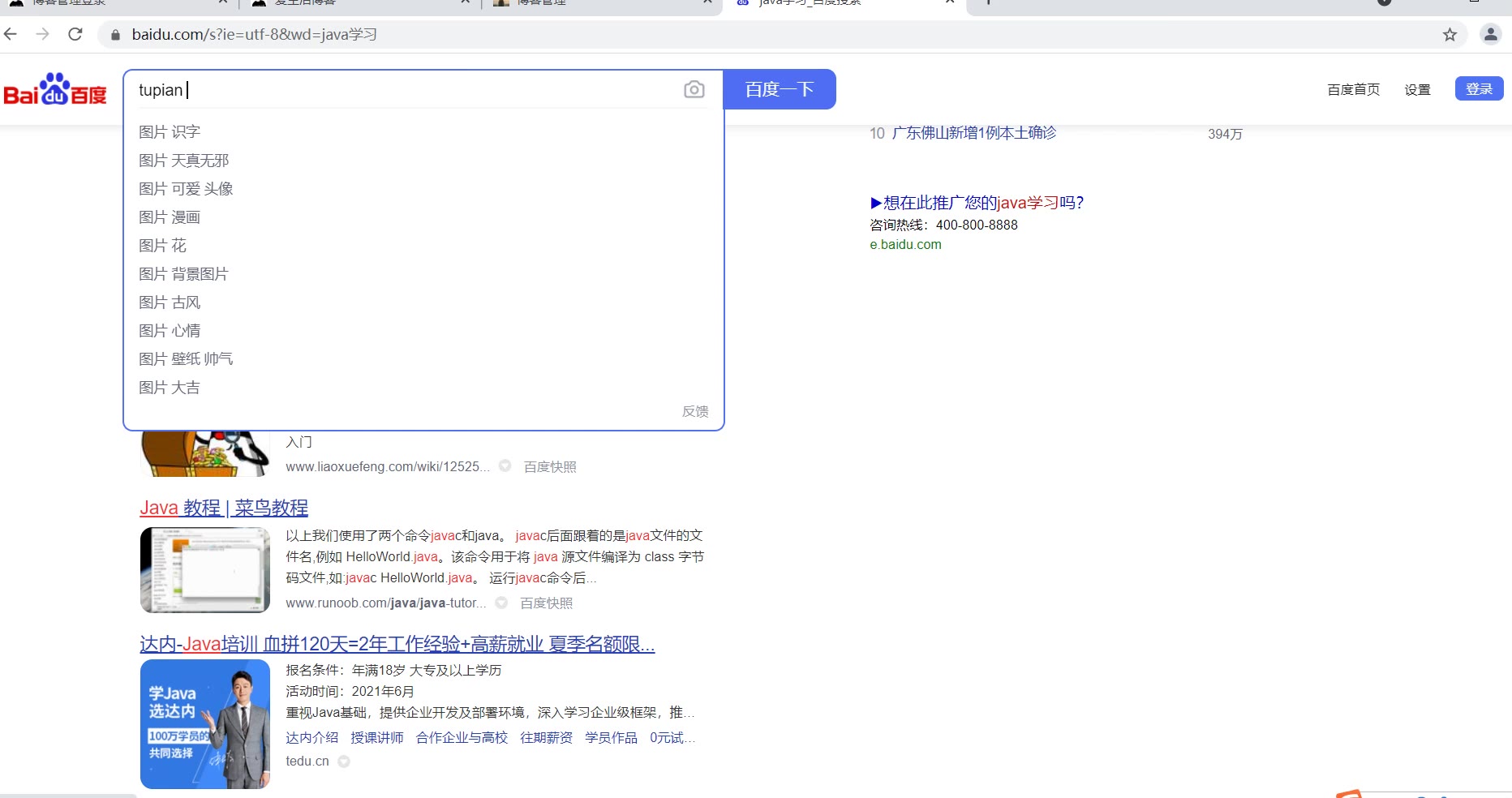
Task: Bookmark this page with the star icon
Action: pos(1450,35)
